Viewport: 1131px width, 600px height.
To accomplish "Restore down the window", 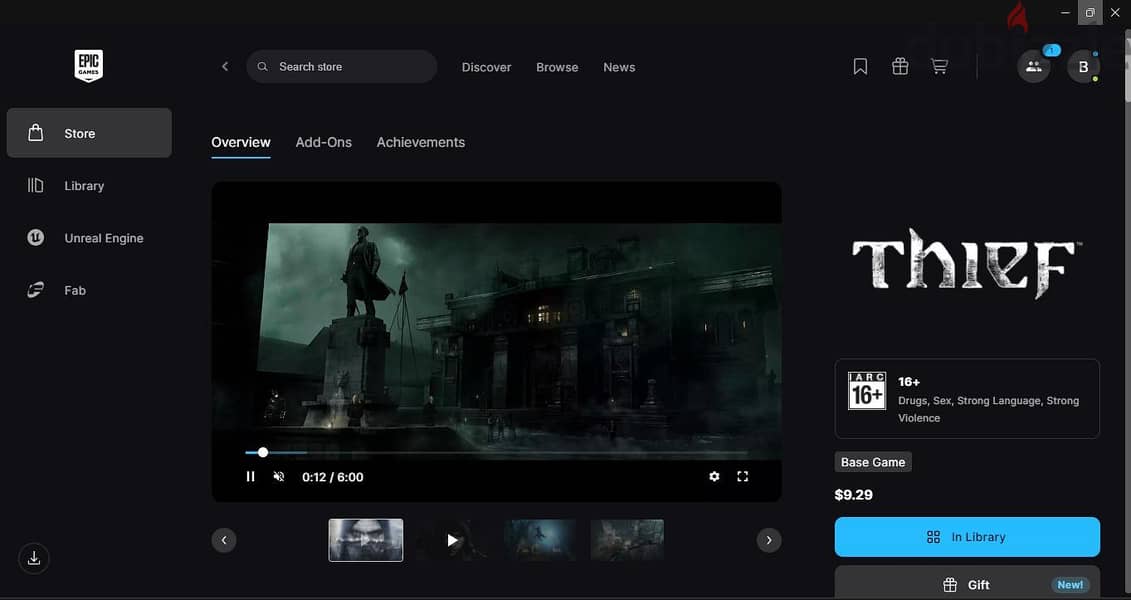I will tap(1090, 12).
